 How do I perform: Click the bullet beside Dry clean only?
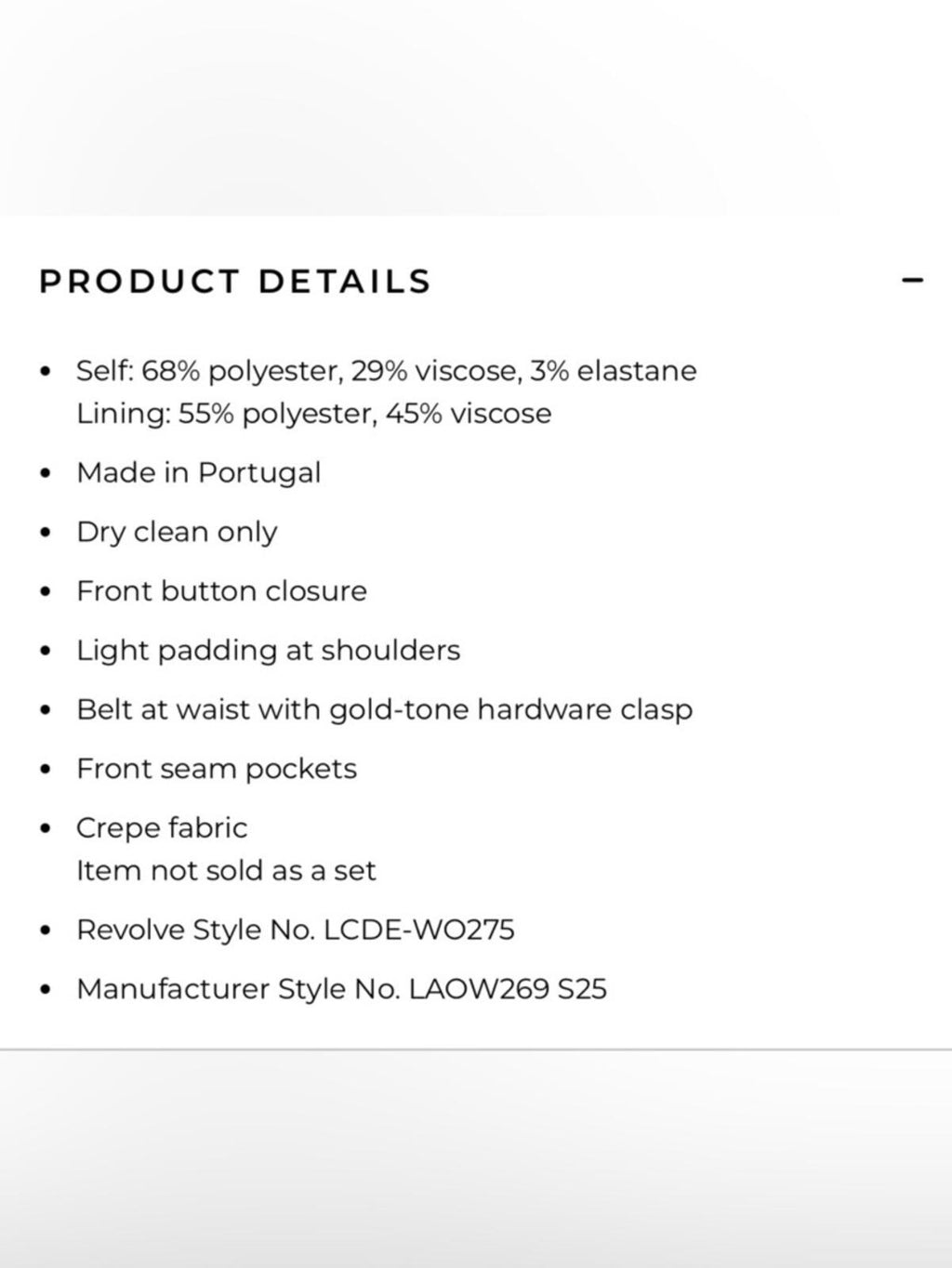46,533
